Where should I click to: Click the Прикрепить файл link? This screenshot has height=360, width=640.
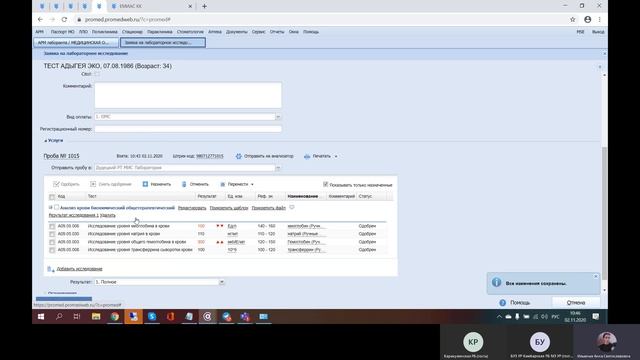269,208
